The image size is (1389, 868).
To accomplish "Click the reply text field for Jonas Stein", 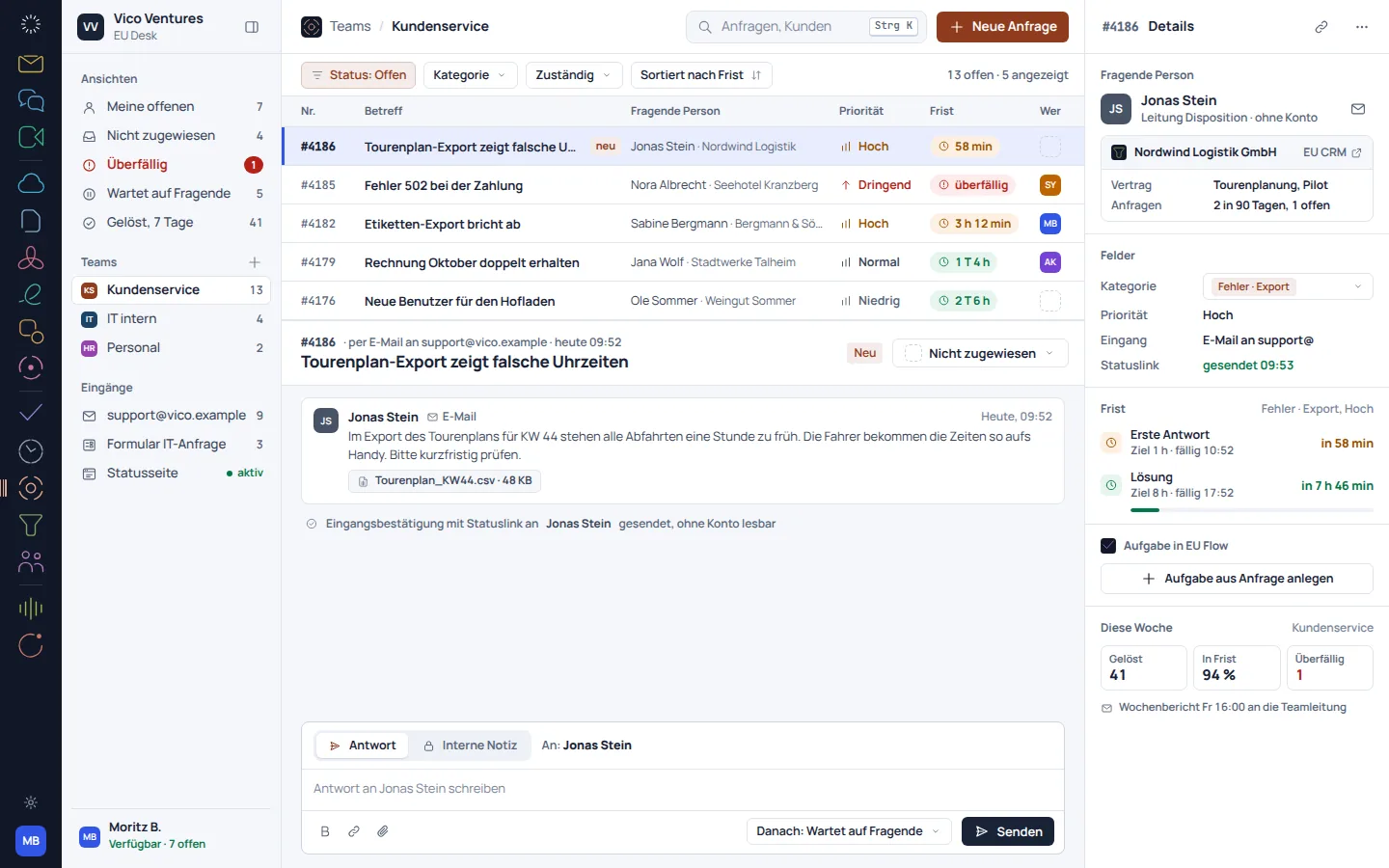I will pos(683,789).
